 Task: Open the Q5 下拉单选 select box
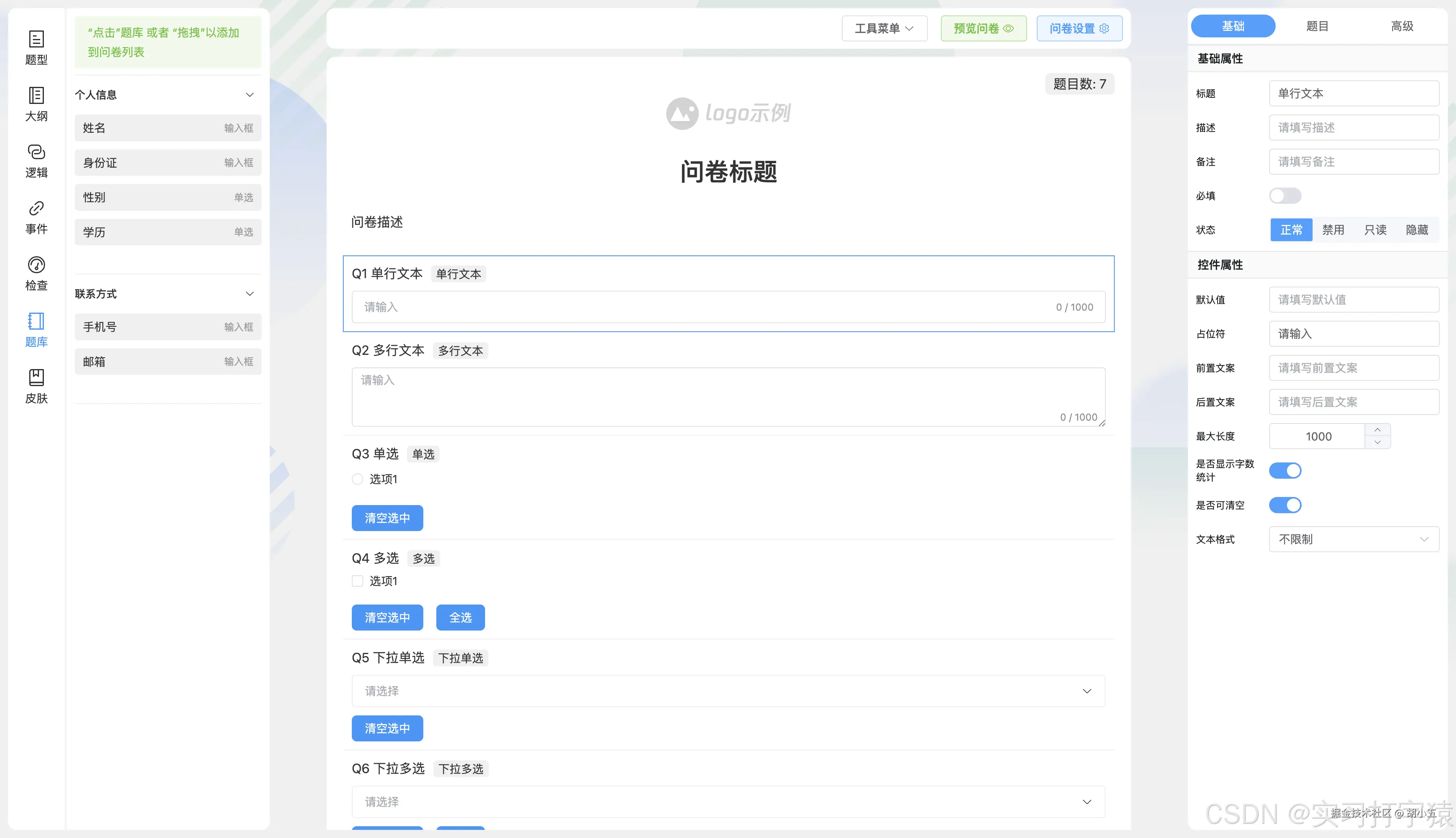pos(728,691)
